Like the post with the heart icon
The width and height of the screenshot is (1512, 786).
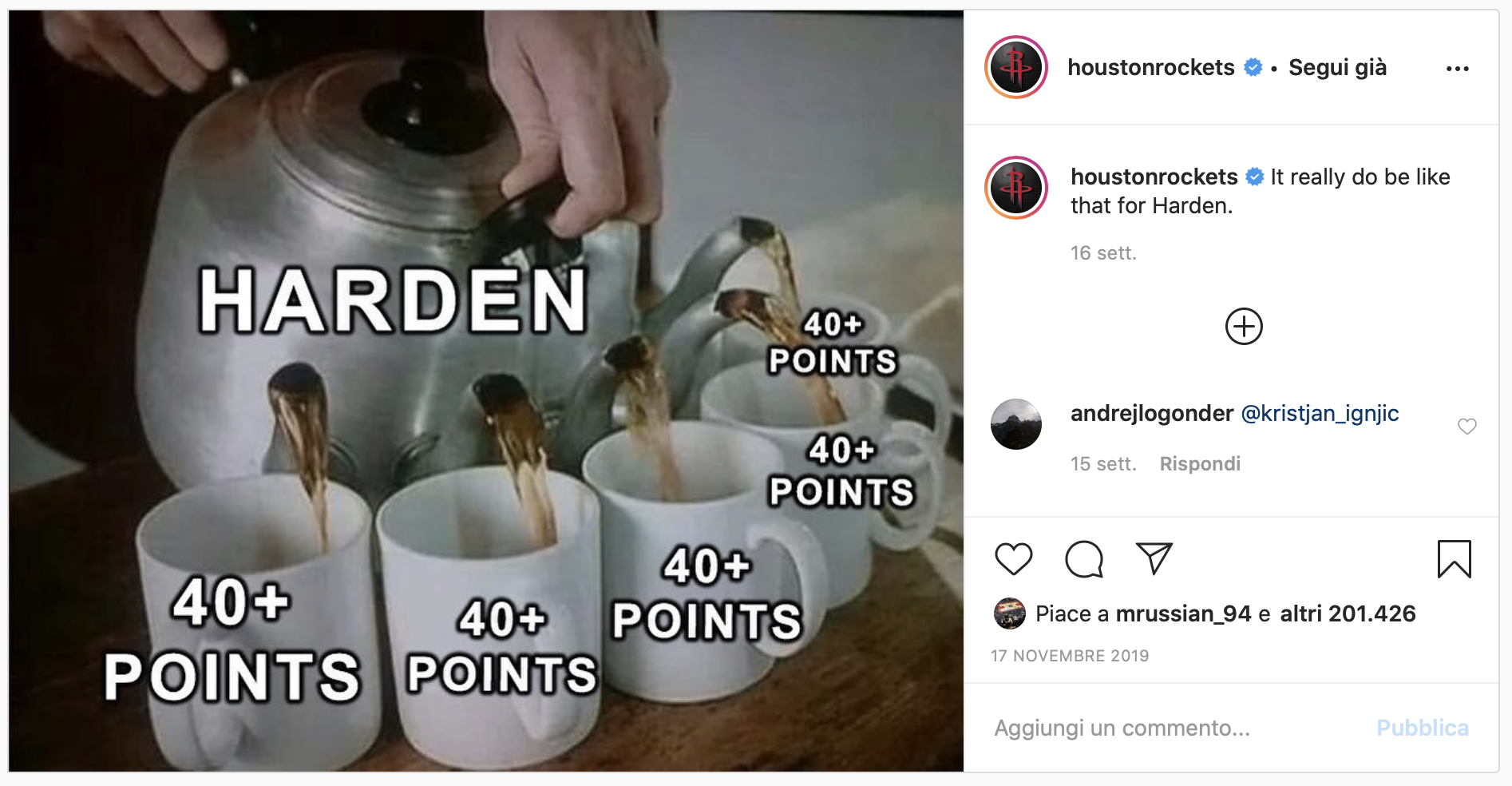[1014, 558]
